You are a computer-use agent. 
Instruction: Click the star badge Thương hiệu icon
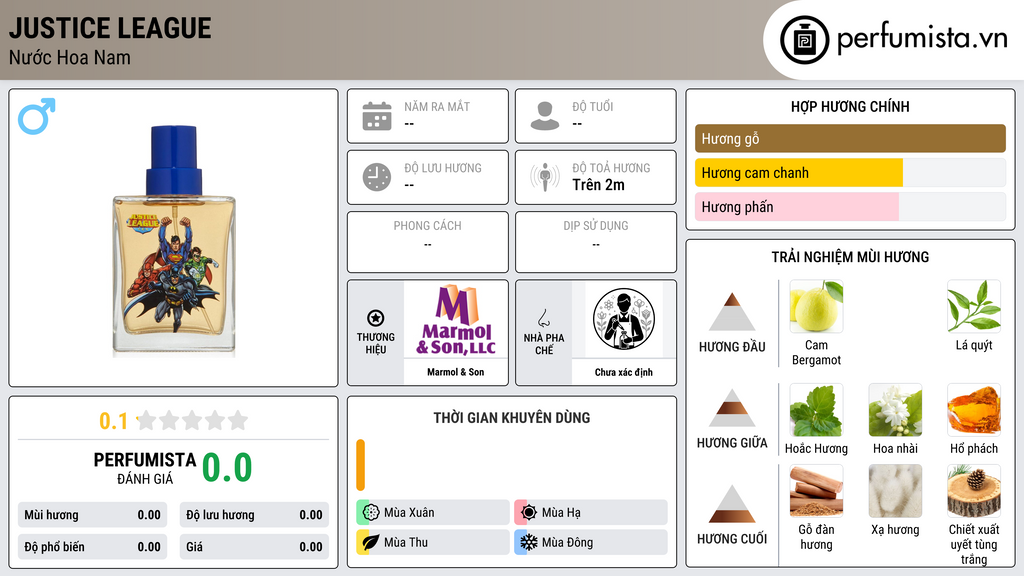[x=376, y=318]
